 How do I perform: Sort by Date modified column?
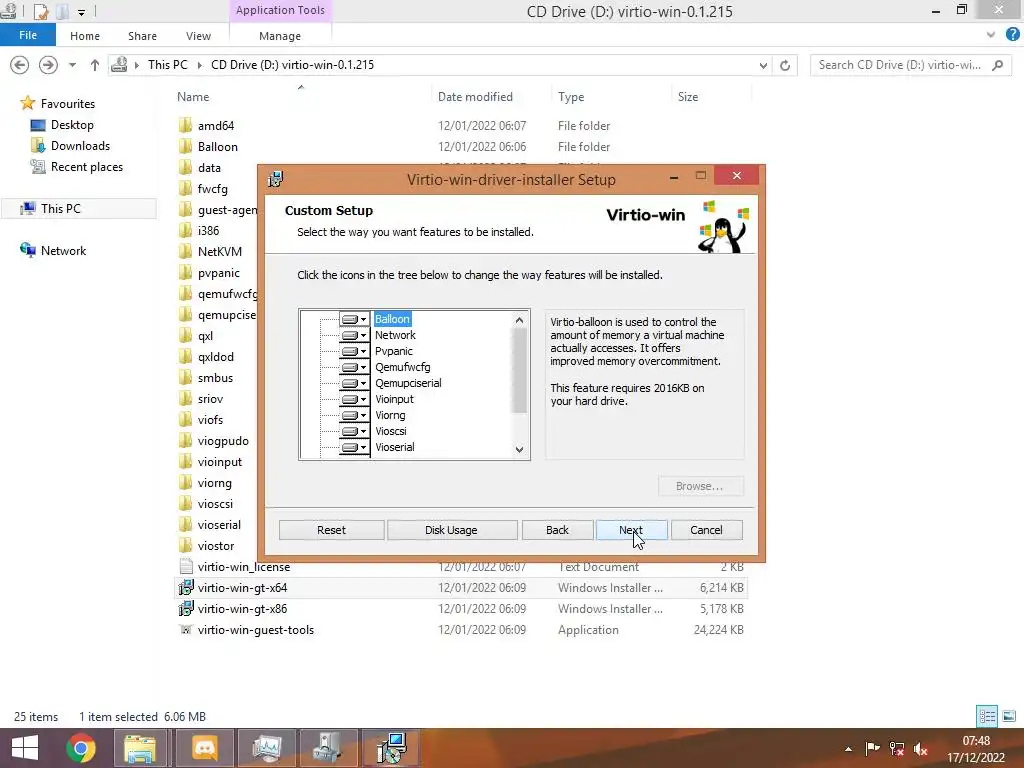tap(475, 97)
